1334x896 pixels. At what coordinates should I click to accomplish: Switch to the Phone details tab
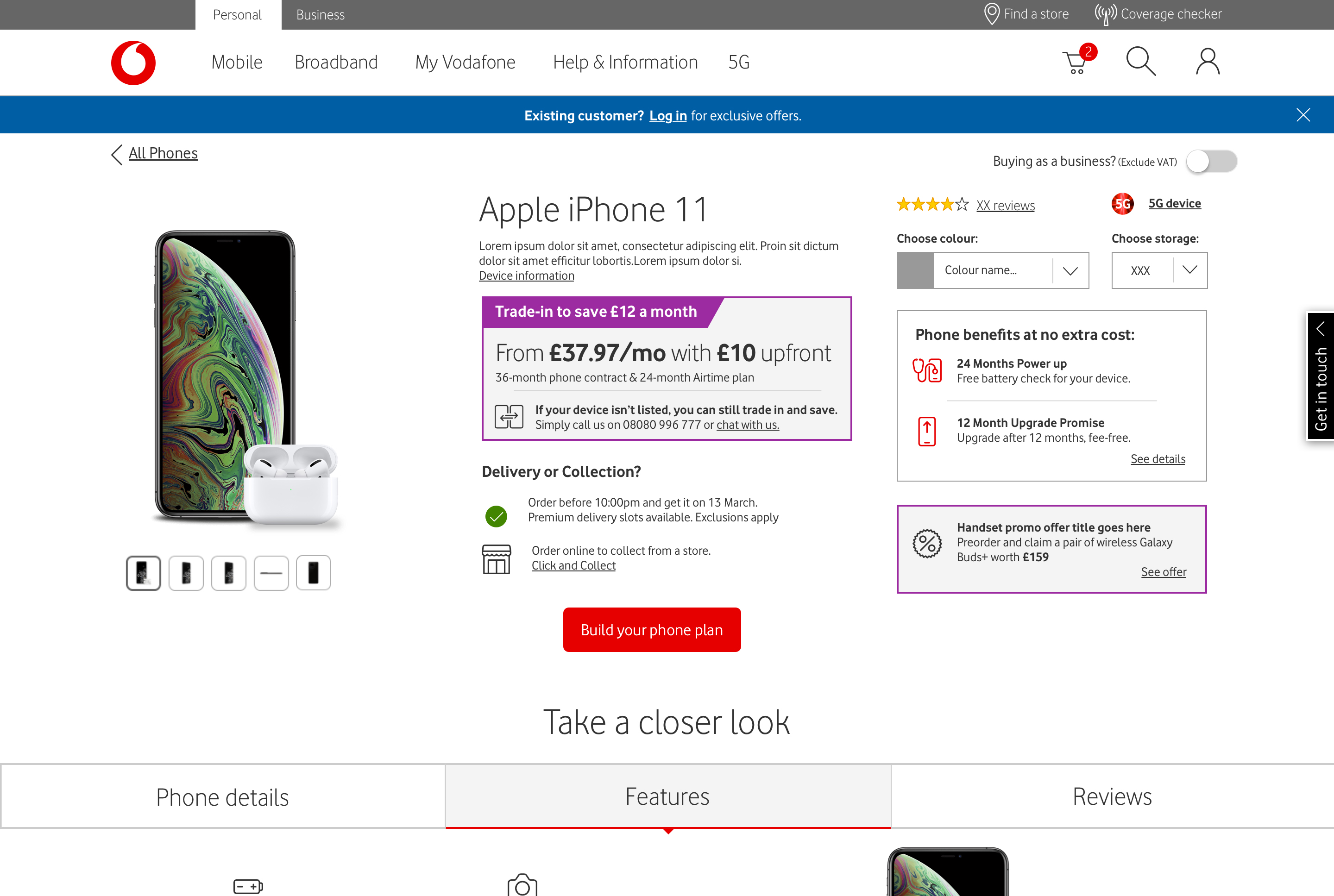coord(222,796)
